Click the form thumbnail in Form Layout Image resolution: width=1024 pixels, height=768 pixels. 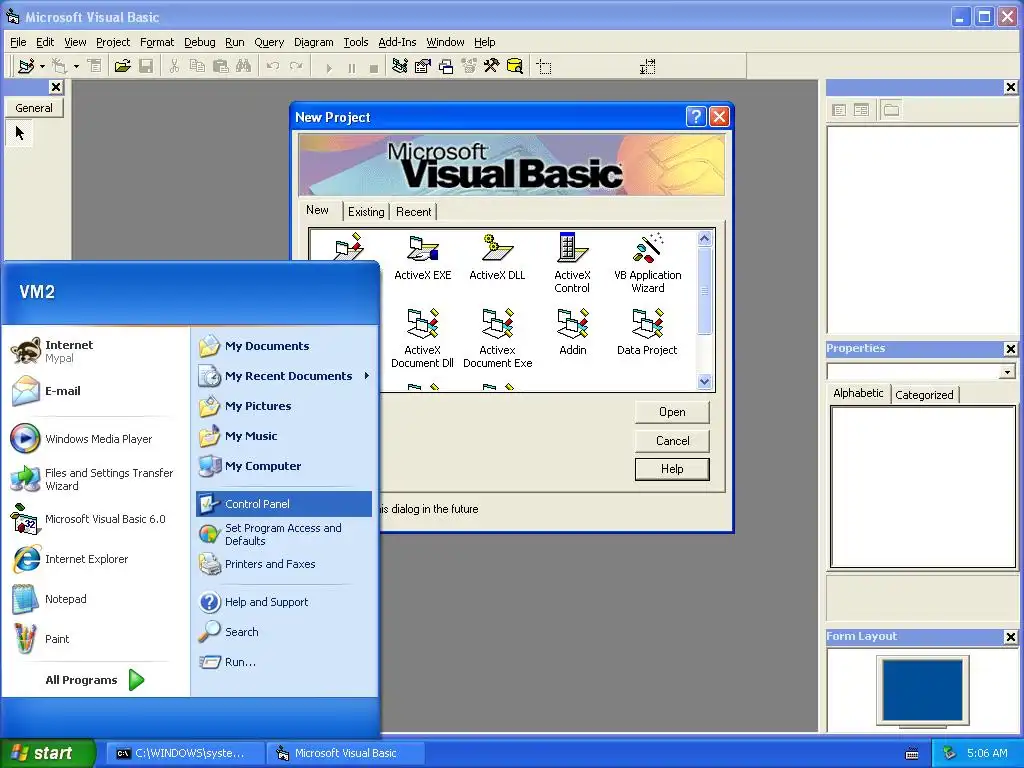(x=923, y=690)
